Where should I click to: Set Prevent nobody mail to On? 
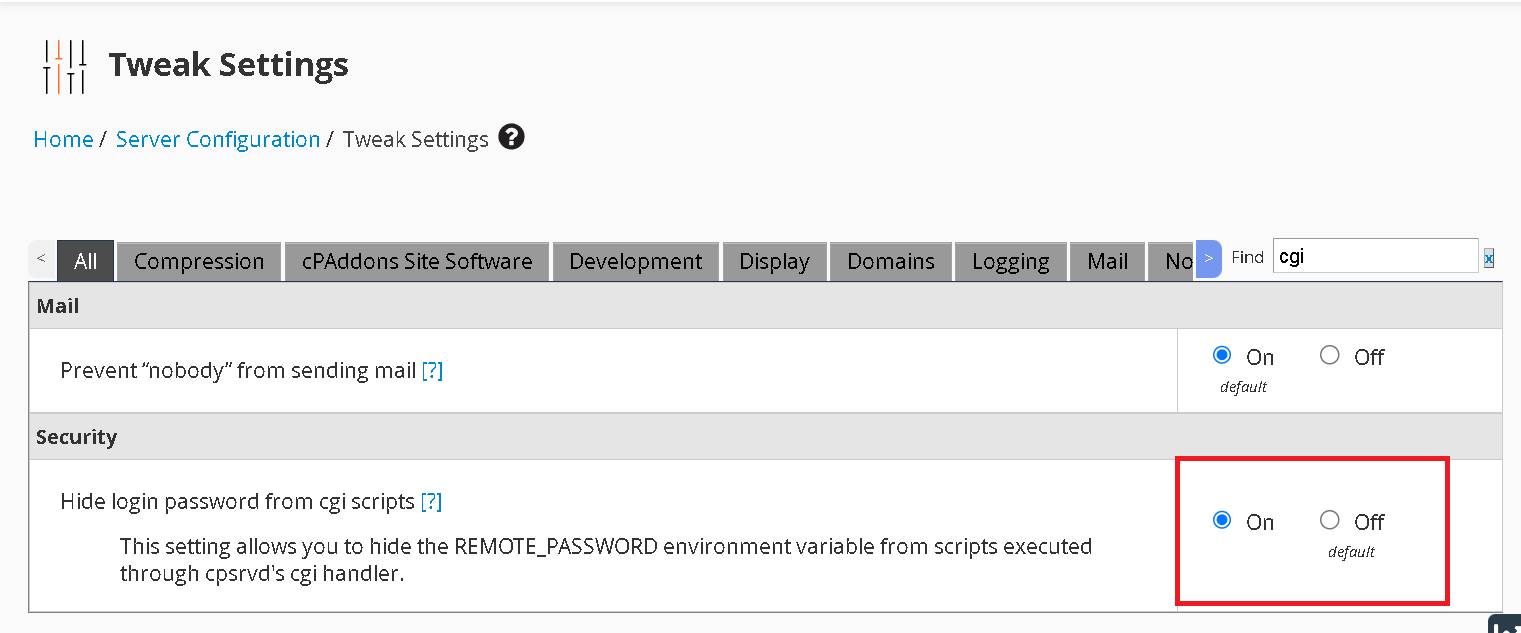[1222, 355]
